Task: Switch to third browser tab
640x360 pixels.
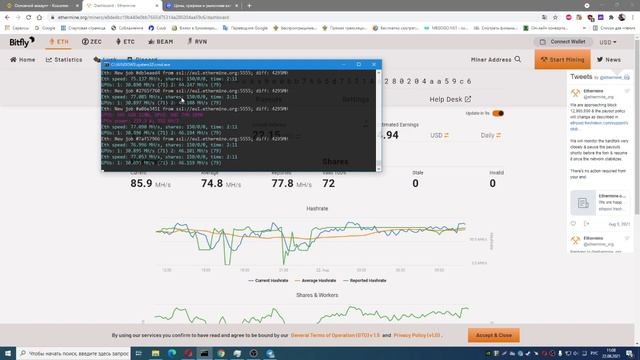Action: click(203, 6)
